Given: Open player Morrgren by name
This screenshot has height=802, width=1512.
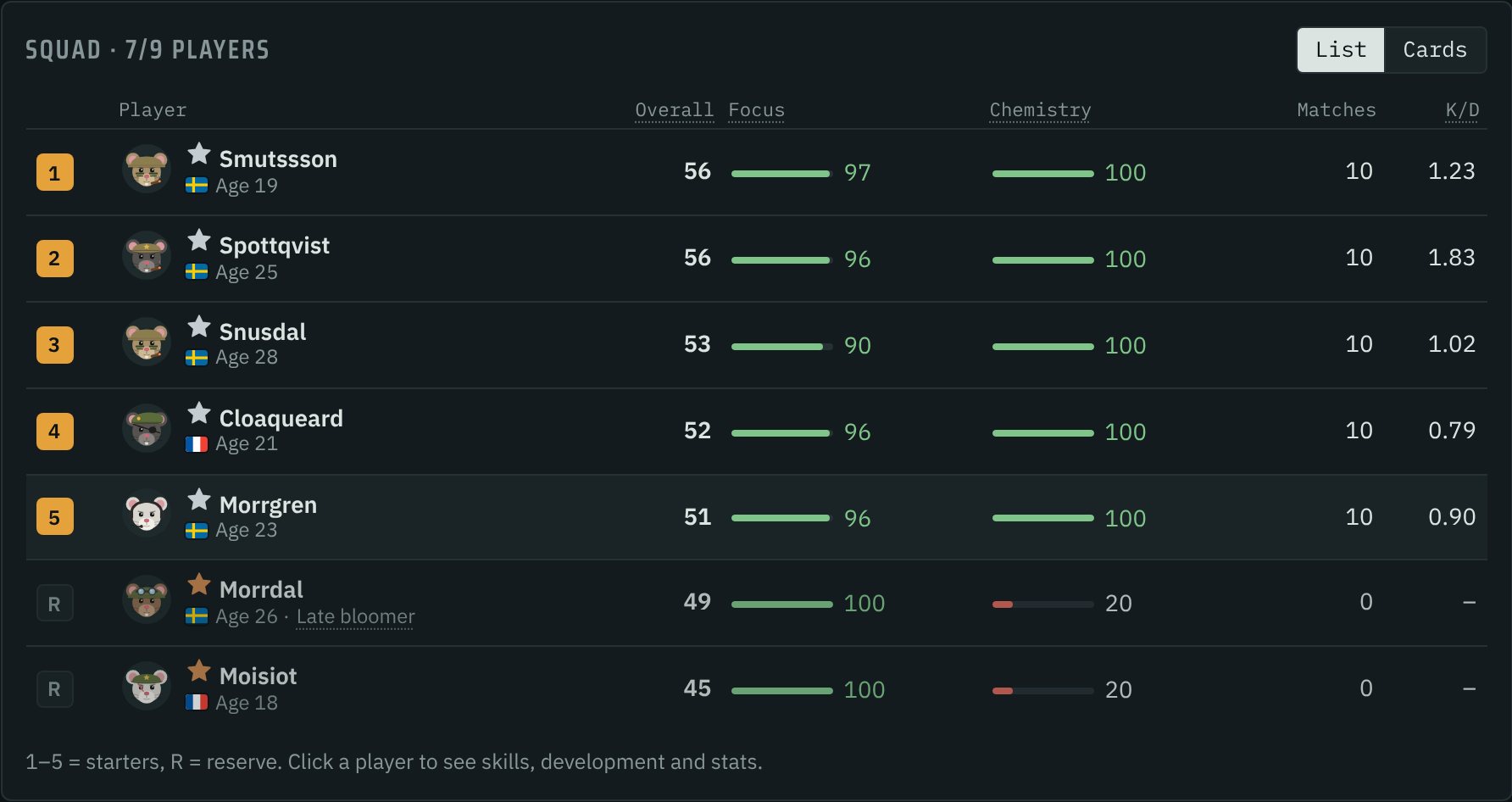Looking at the screenshot, I should 268,505.
